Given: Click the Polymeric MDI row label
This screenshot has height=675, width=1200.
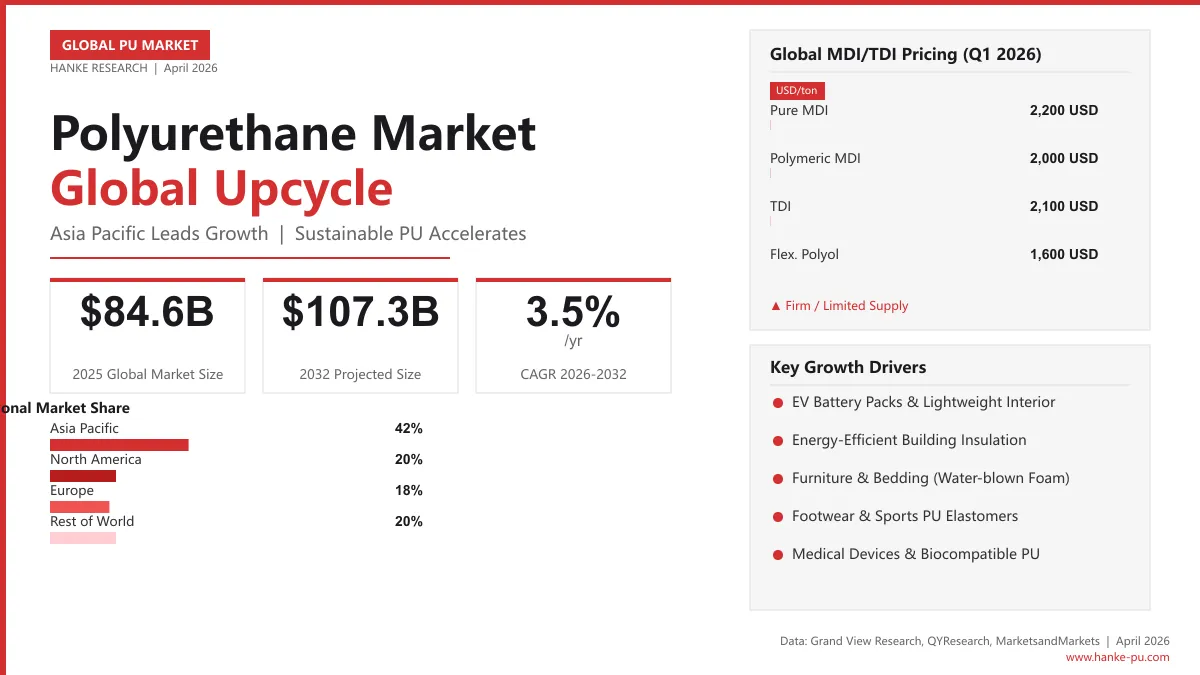Looking at the screenshot, I should [x=815, y=158].
